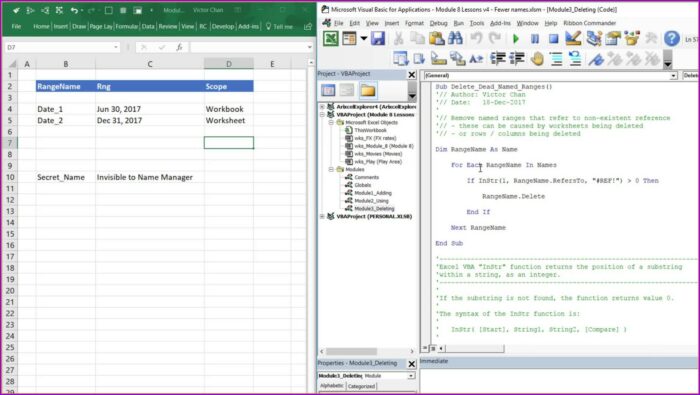The height and width of the screenshot is (395, 700).
Task: Close the Project - VBAProject panel
Action: coord(412,75)
